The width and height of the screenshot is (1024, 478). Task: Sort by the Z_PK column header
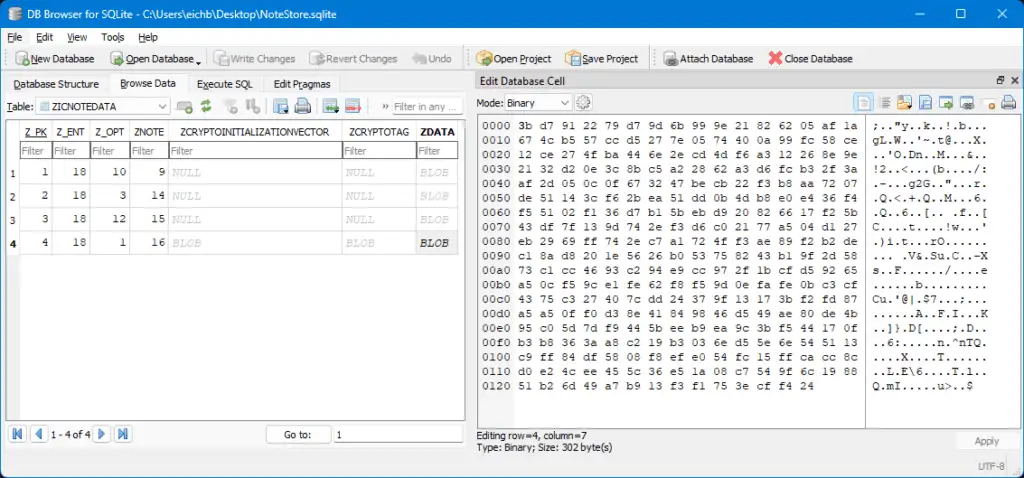coord(35,132)
